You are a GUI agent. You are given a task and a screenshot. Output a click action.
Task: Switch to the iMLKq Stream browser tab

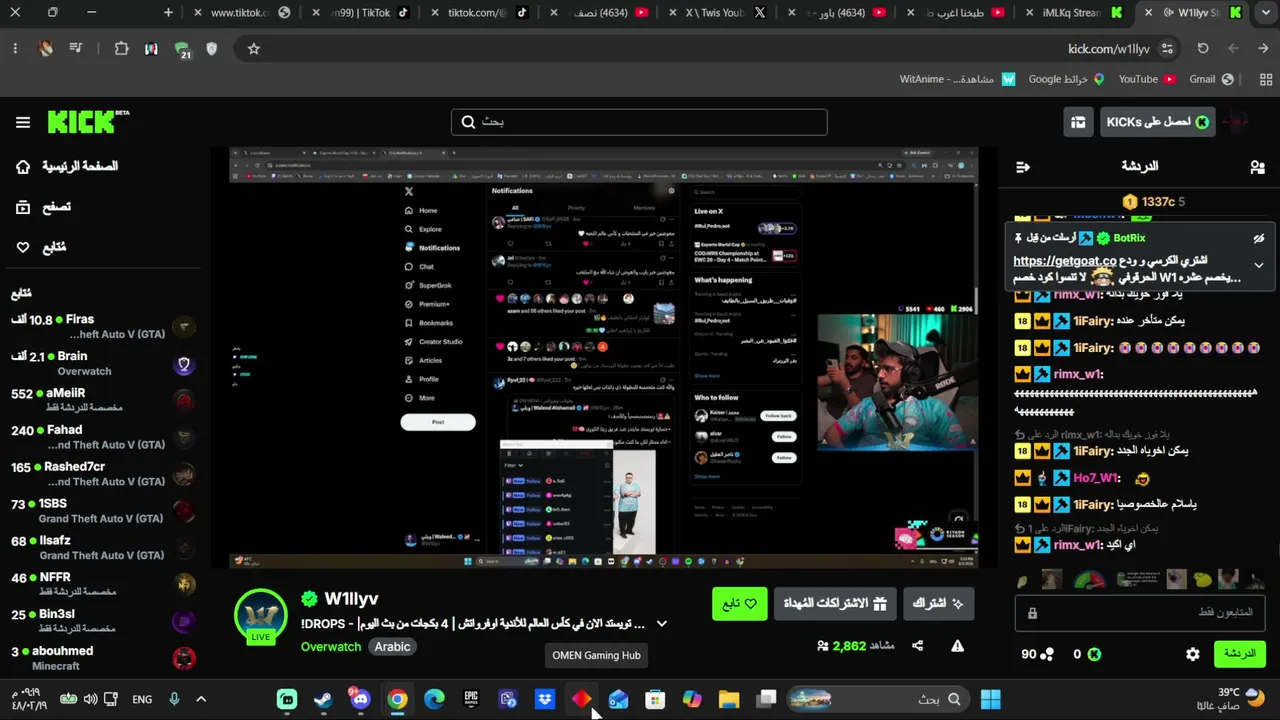click(x=1077, y=13)
